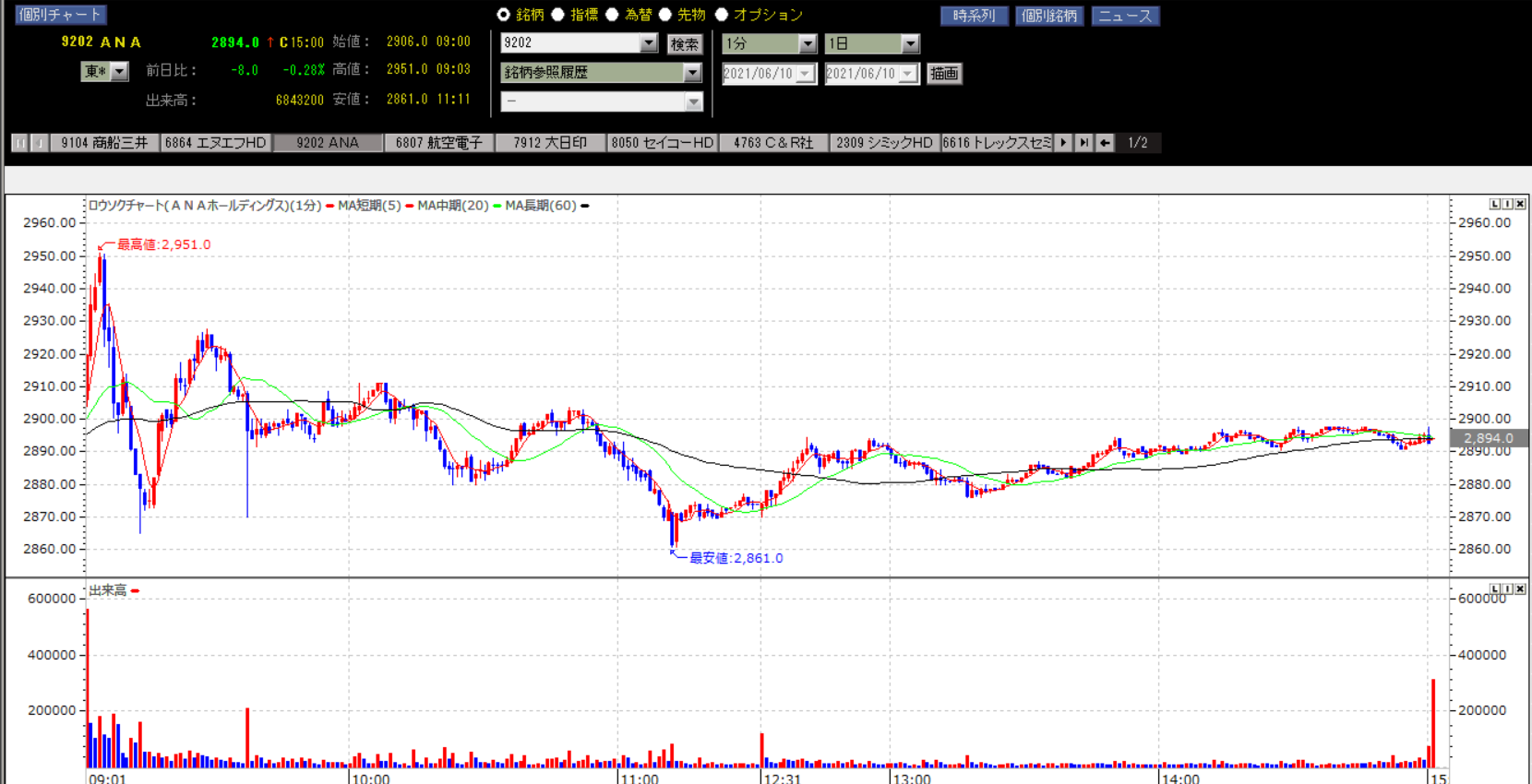Click the I button on the 出来高 volume pane
The width and height of the screenshot is (1532, 784).
pyautogui.click(x=1508, y=588)
